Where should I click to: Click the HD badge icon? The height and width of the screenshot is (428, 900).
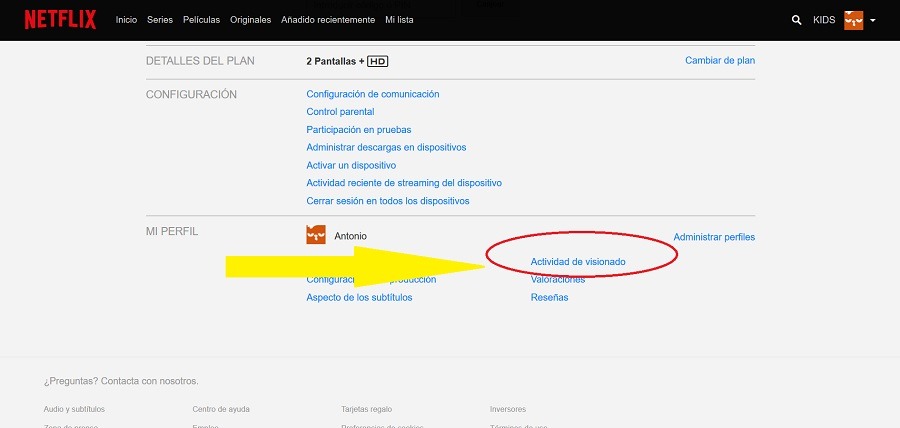(x=378, y=61)
